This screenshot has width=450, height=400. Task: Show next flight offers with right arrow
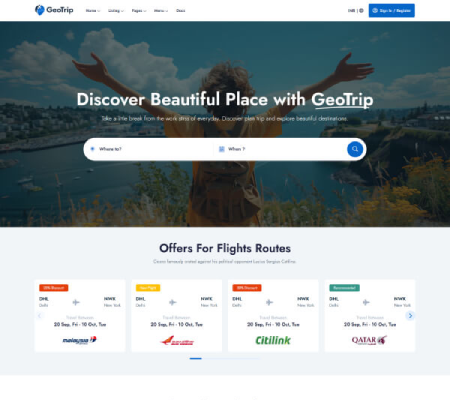(x=410, y=315)
